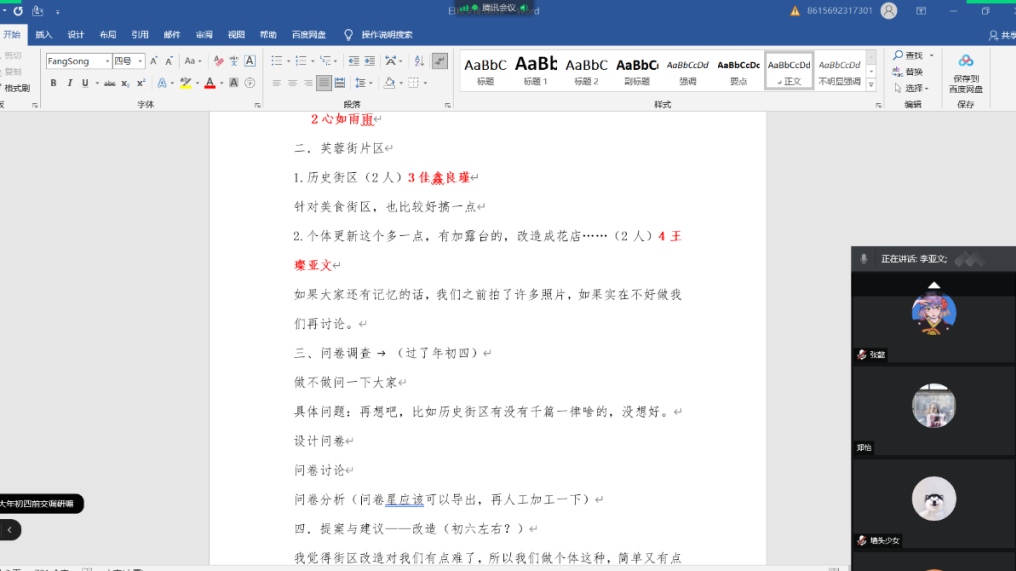The height and width of the screenshot is (571, 1016).
Task: Click the clear formatting eraser icon
Action: coord(217,61)
